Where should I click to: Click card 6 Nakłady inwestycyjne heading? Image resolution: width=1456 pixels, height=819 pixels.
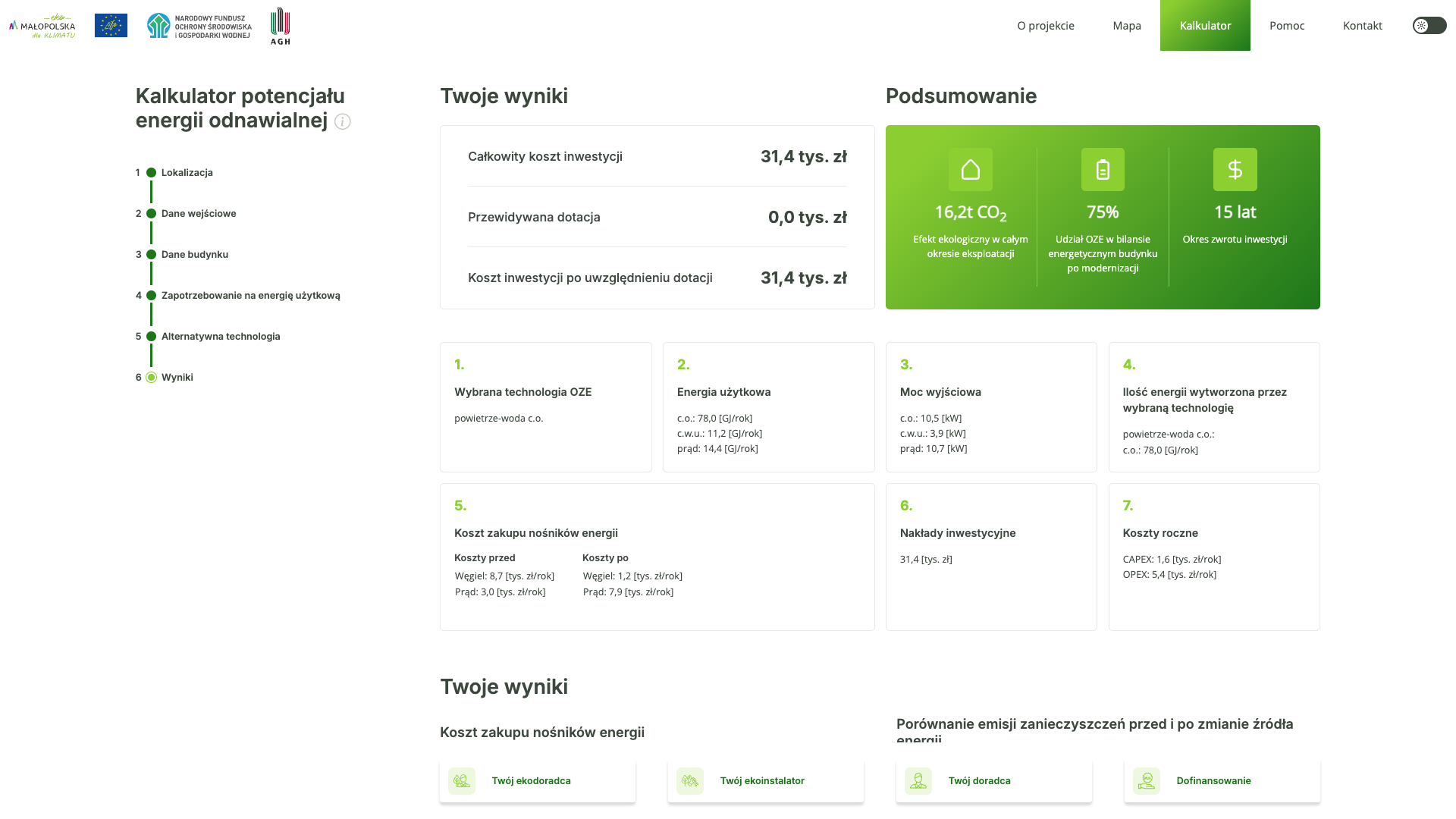[x=958, y=533]
